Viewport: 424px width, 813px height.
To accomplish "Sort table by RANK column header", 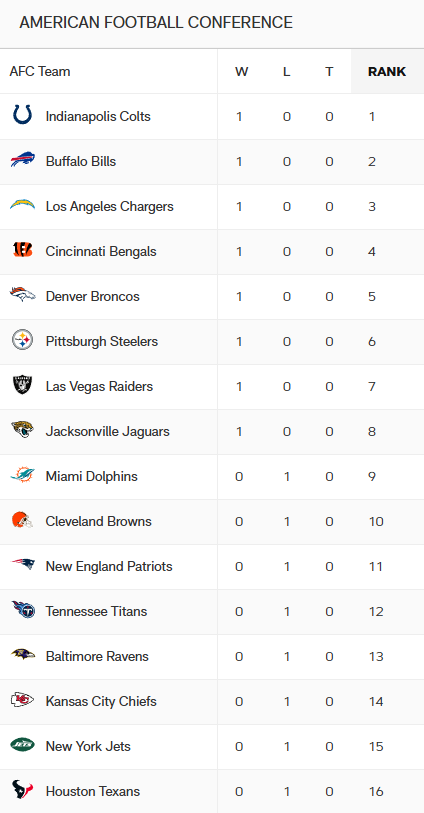I will coord(387,72).
